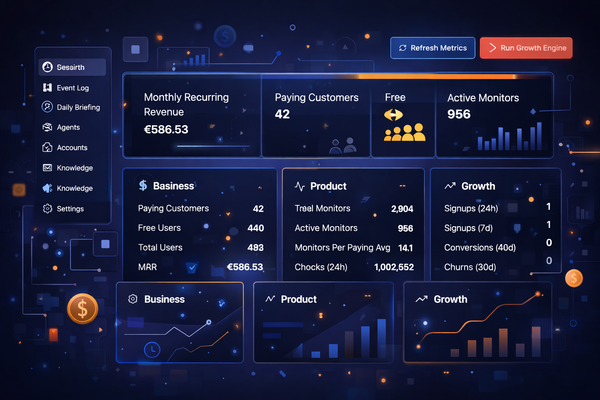Image resolution: width=600 pixels, height=400 pixels.
Task: Click the dollar icon beside Business heading
Action: (x=143, y=185)
